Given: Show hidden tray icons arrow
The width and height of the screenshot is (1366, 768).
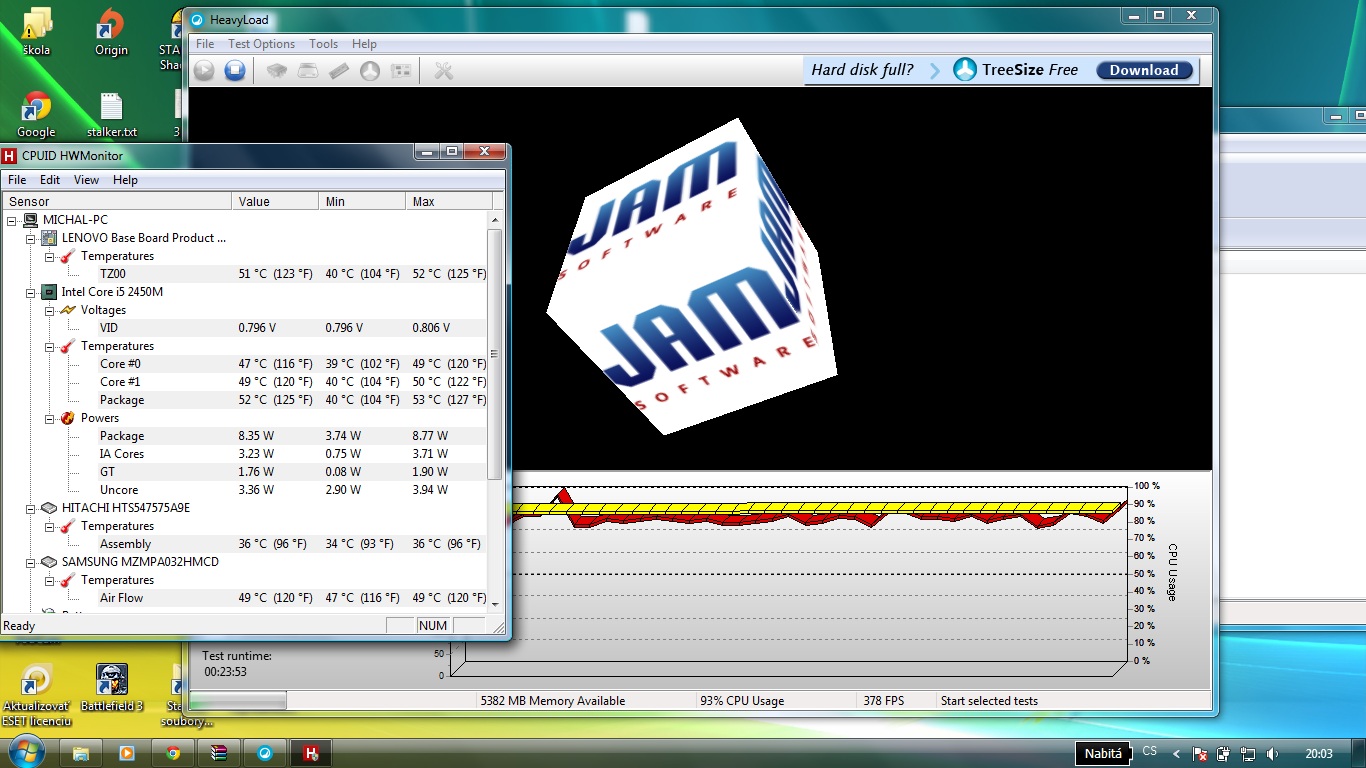Looking at the screenshot, I should [1176, 753].
